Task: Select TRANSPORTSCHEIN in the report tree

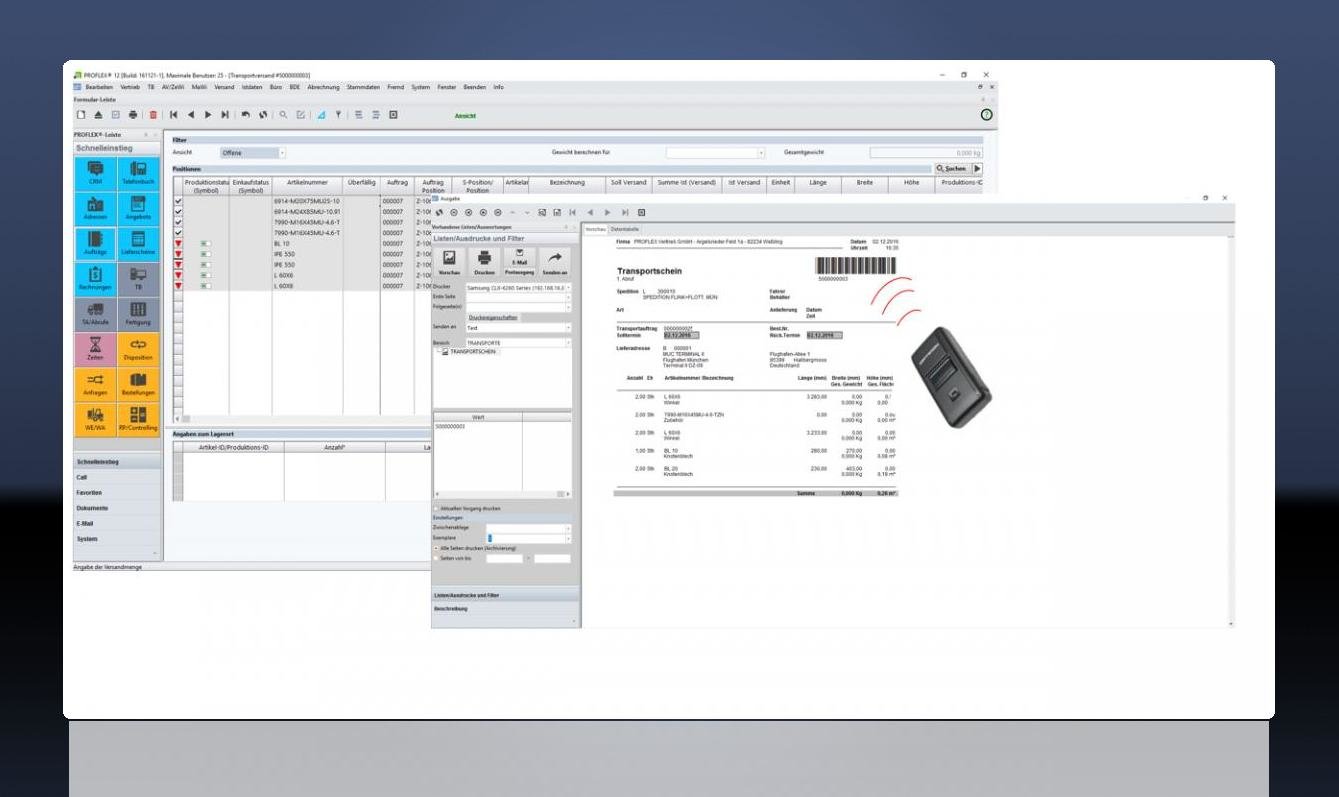Action: [x=473, y=352]
